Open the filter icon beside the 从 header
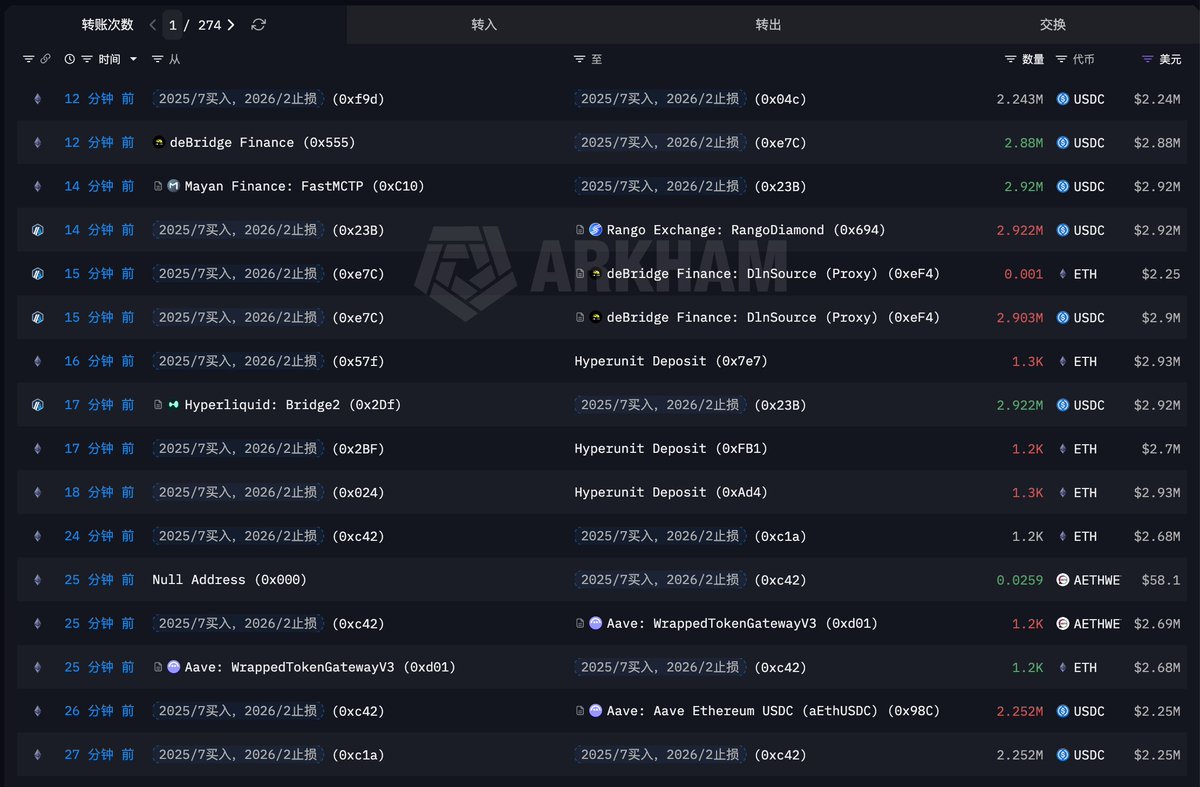 click(158, 60)
